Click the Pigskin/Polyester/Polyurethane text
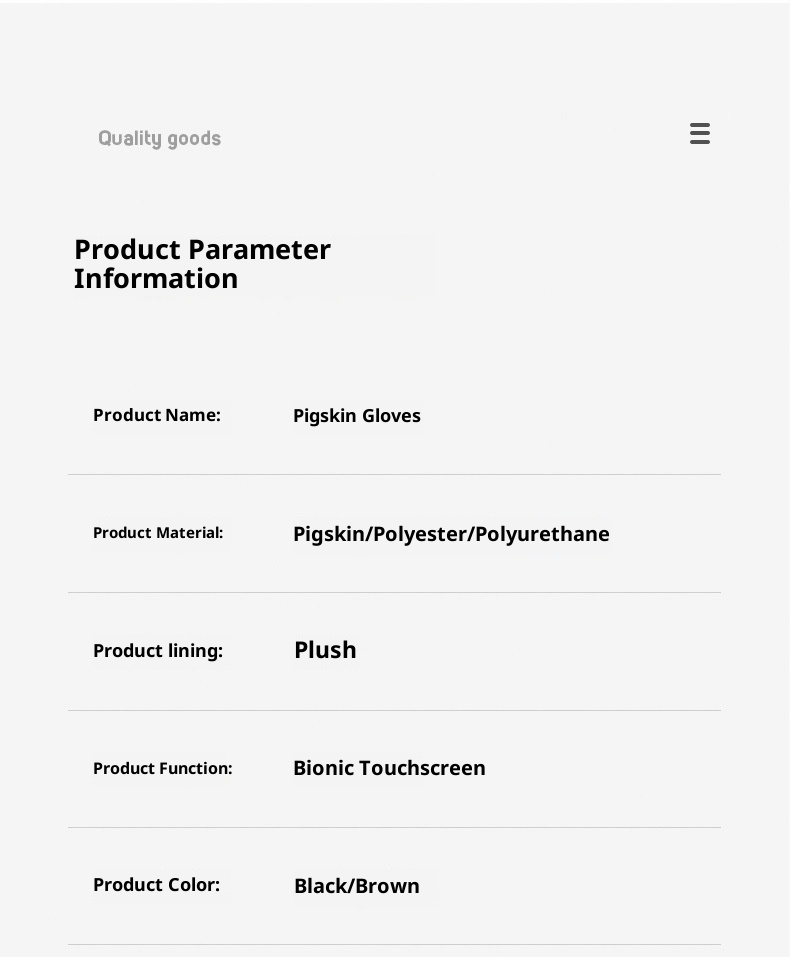Viewport: 790px width, 957px height. coord(451,534)
